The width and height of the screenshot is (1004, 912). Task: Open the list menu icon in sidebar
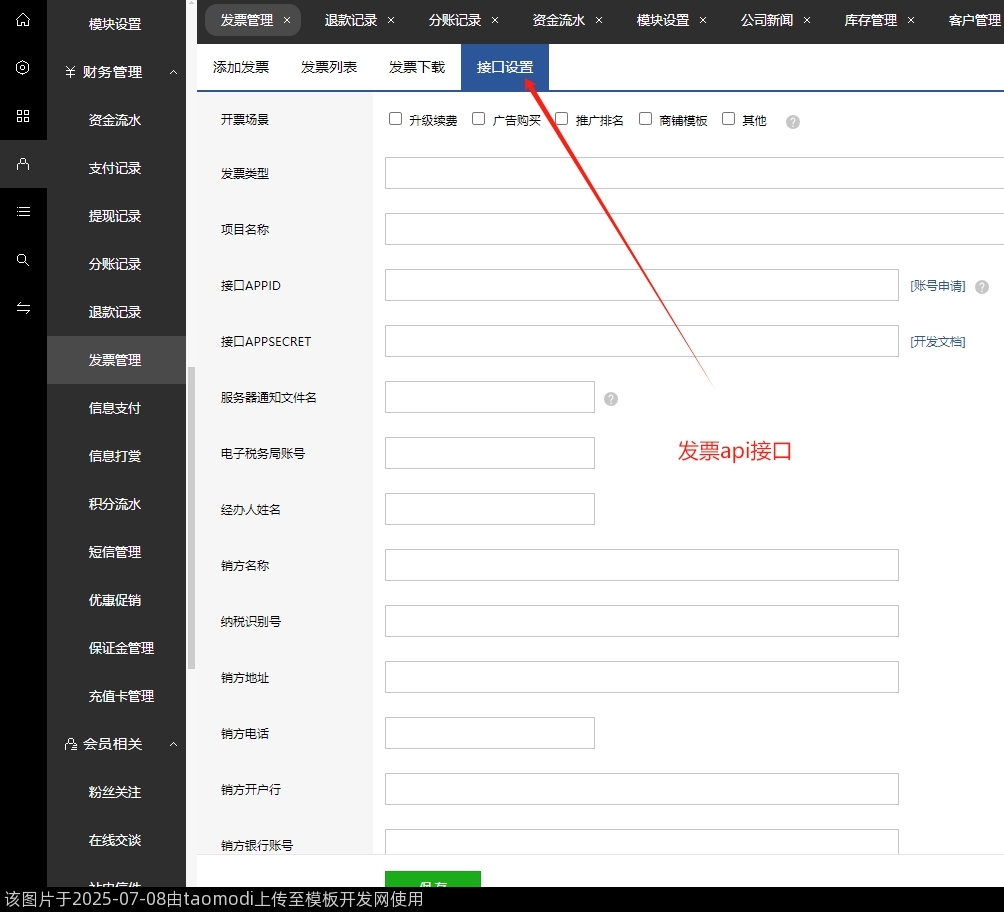[x=23, y=211]
